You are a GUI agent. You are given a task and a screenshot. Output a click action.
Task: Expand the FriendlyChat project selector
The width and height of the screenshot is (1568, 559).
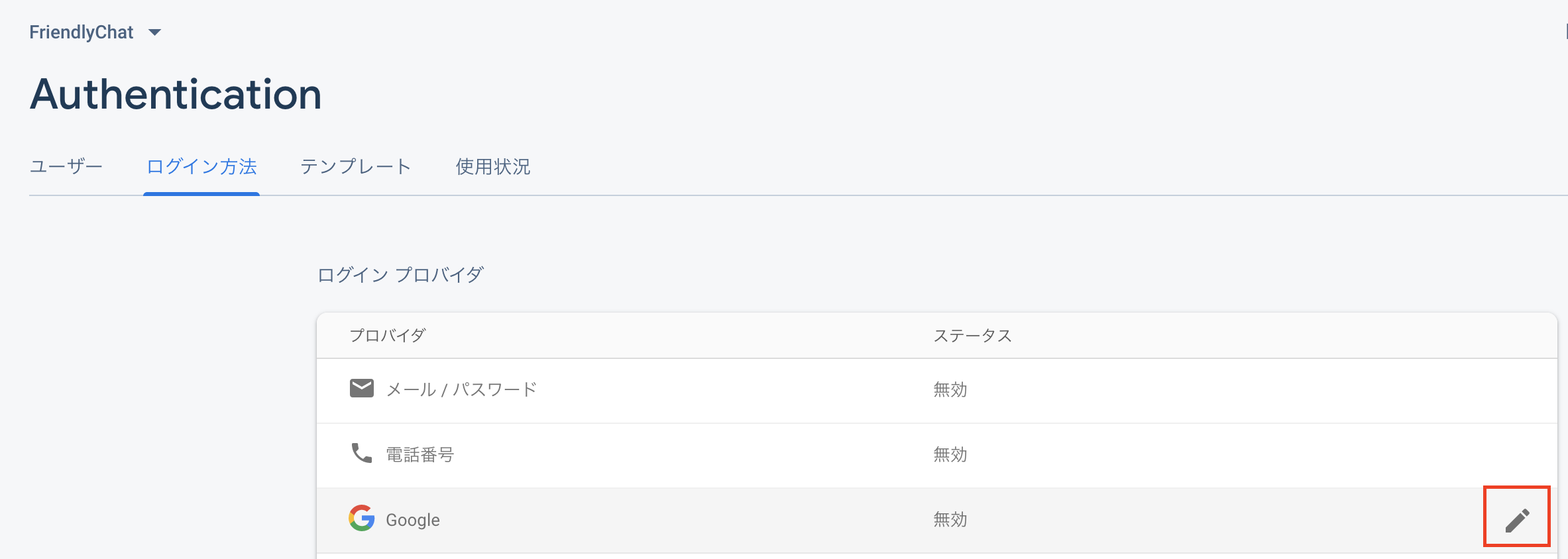[x=81, y=31]
